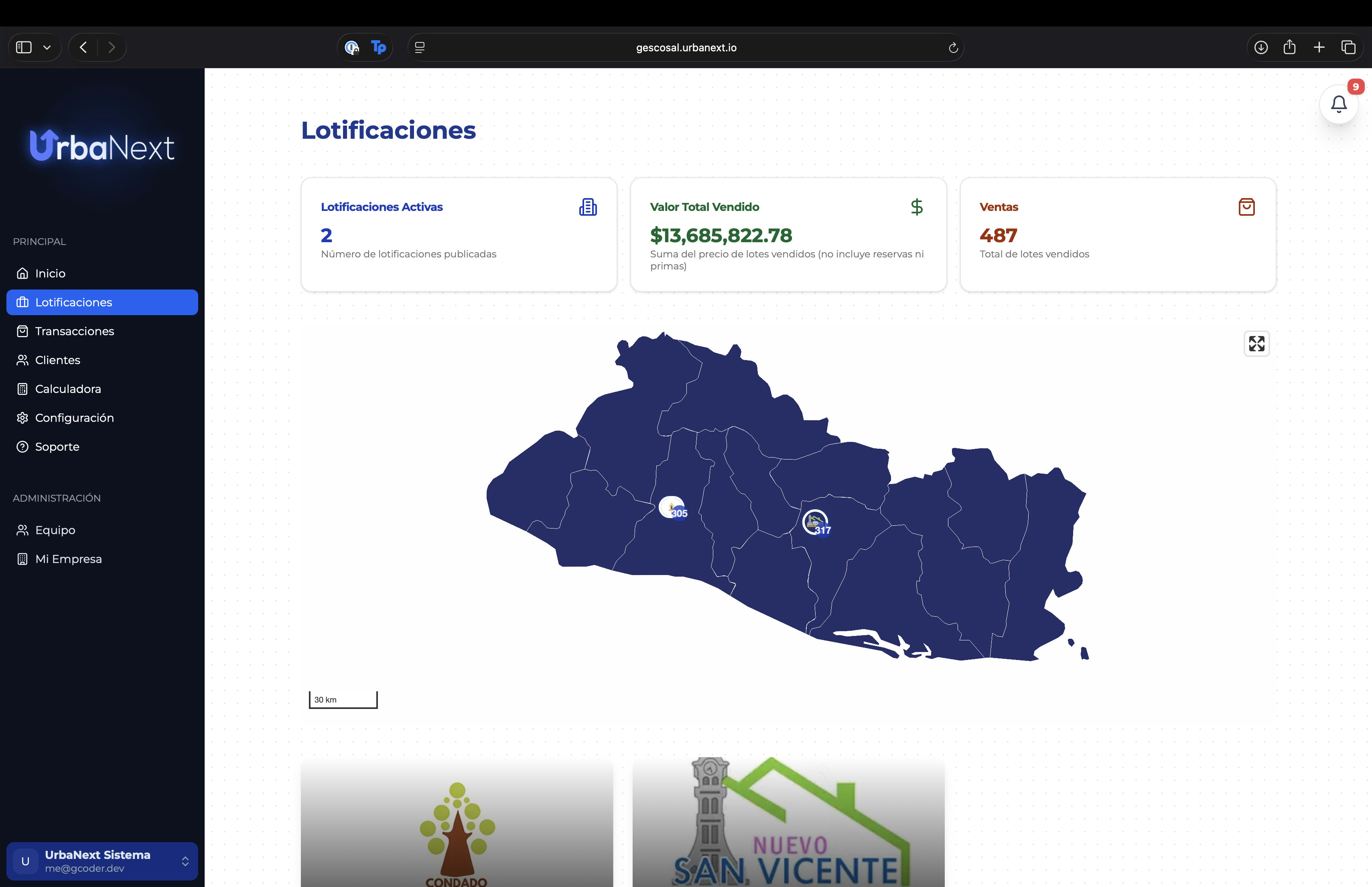Open the Condado lotification card

point(457,822)
